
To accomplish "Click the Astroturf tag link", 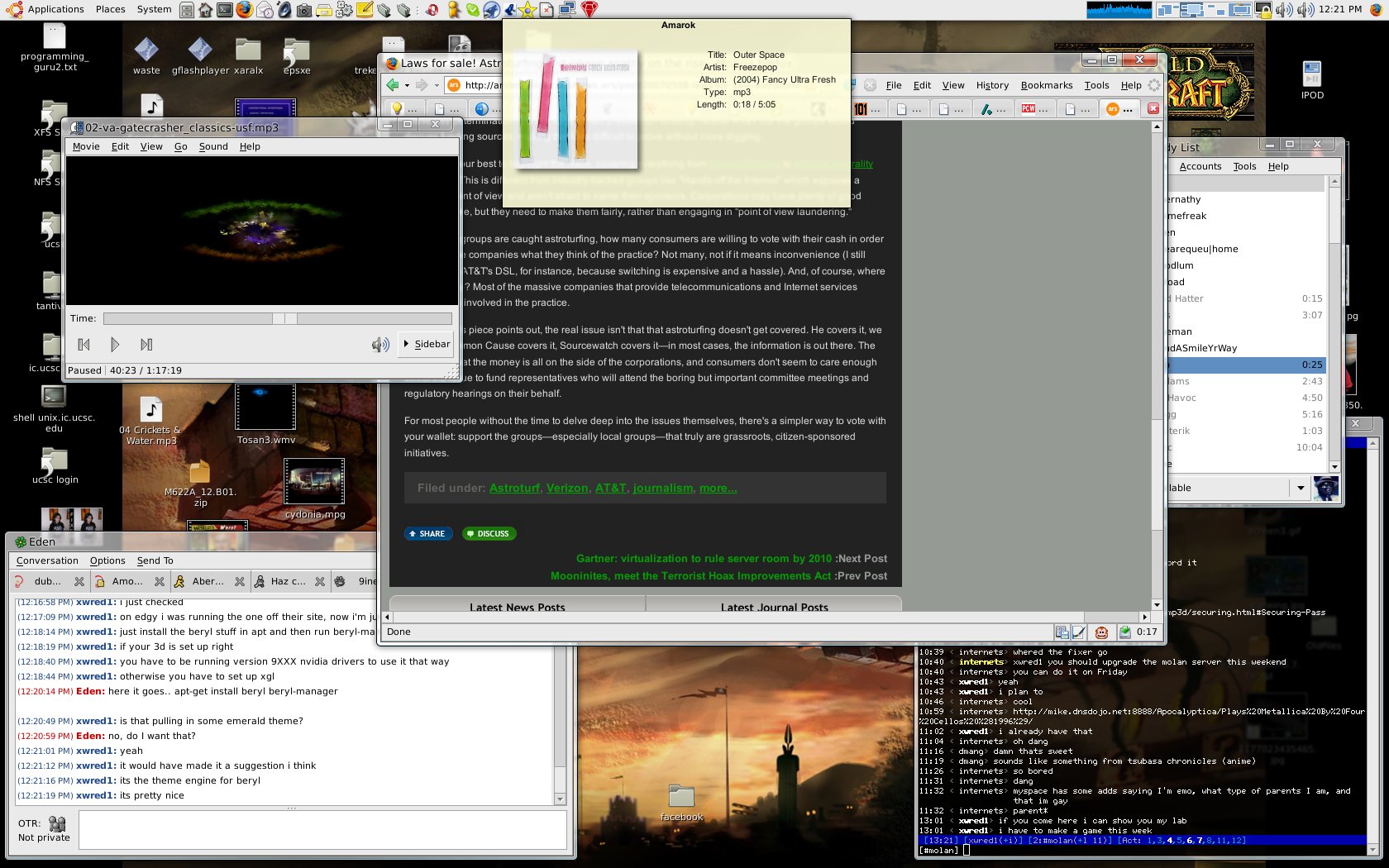I will click(514, 488).
